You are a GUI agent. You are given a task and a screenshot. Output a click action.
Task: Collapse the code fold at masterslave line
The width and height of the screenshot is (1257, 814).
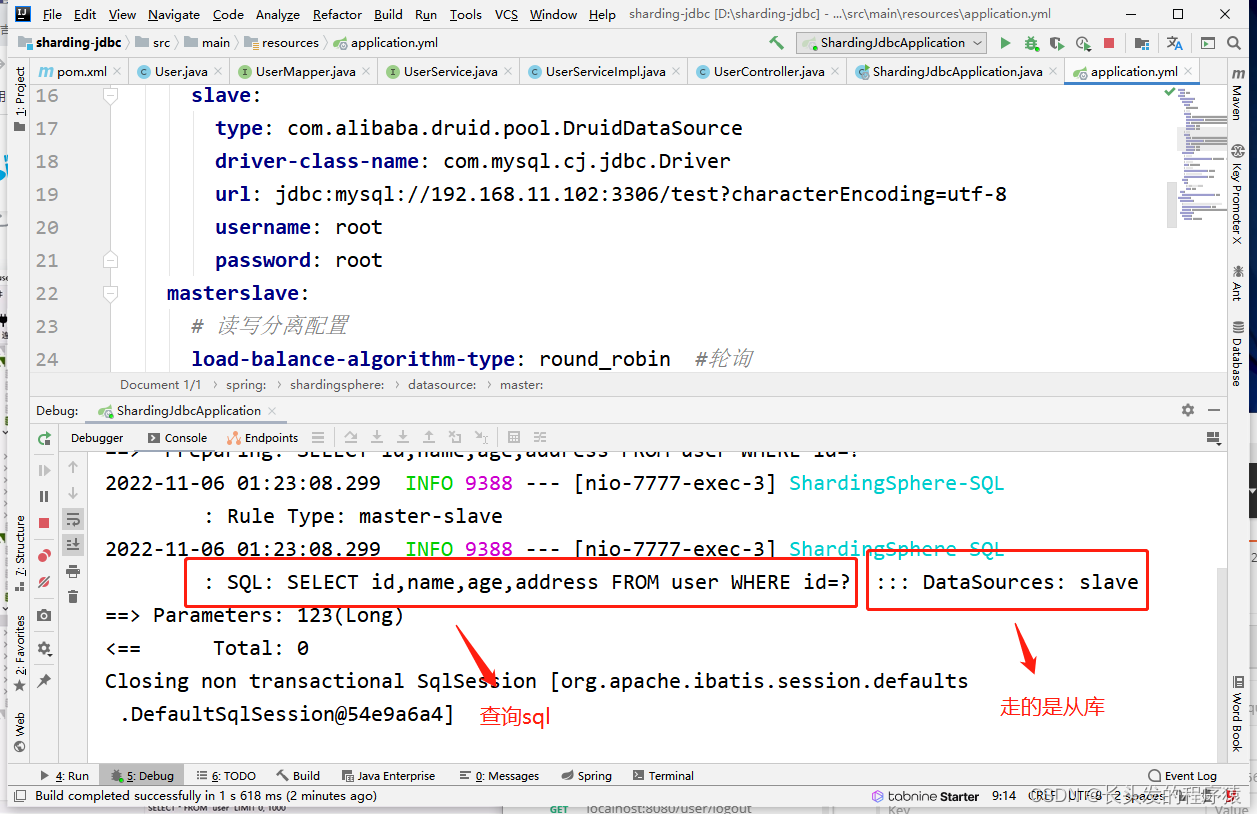click(x=108, y=293)
